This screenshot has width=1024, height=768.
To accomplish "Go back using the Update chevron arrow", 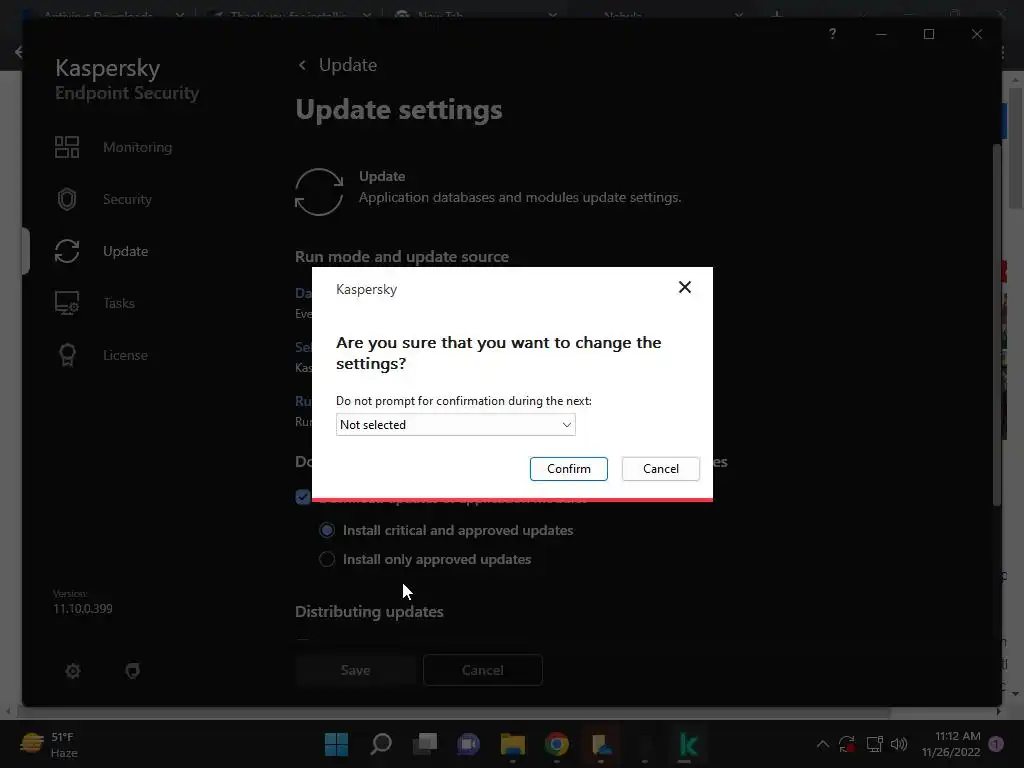I will (302, 65).
